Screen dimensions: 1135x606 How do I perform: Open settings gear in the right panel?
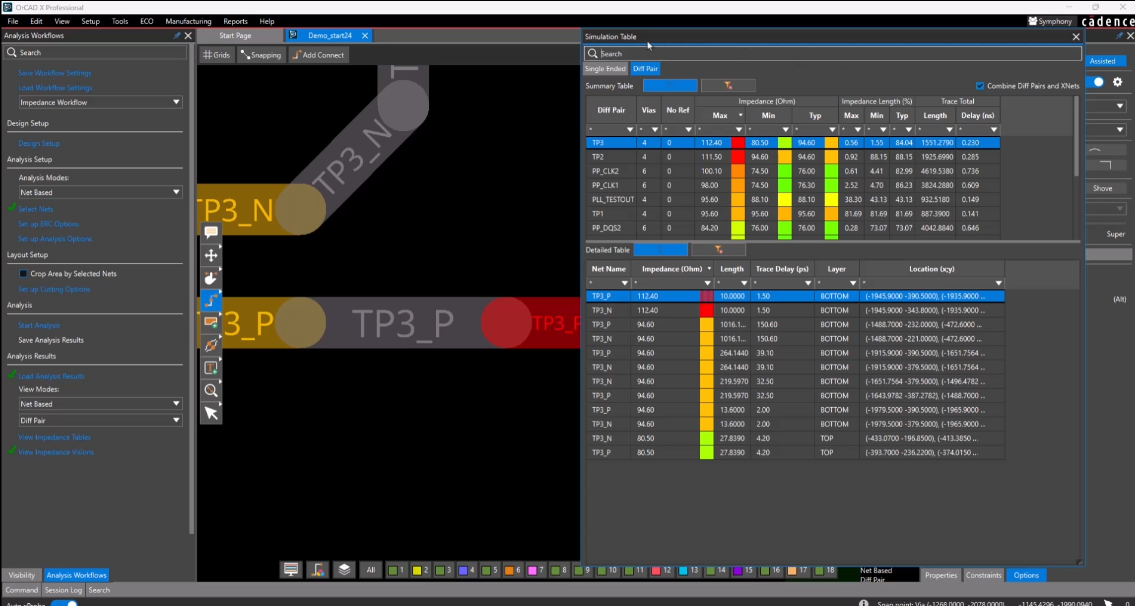(1118, 82)
